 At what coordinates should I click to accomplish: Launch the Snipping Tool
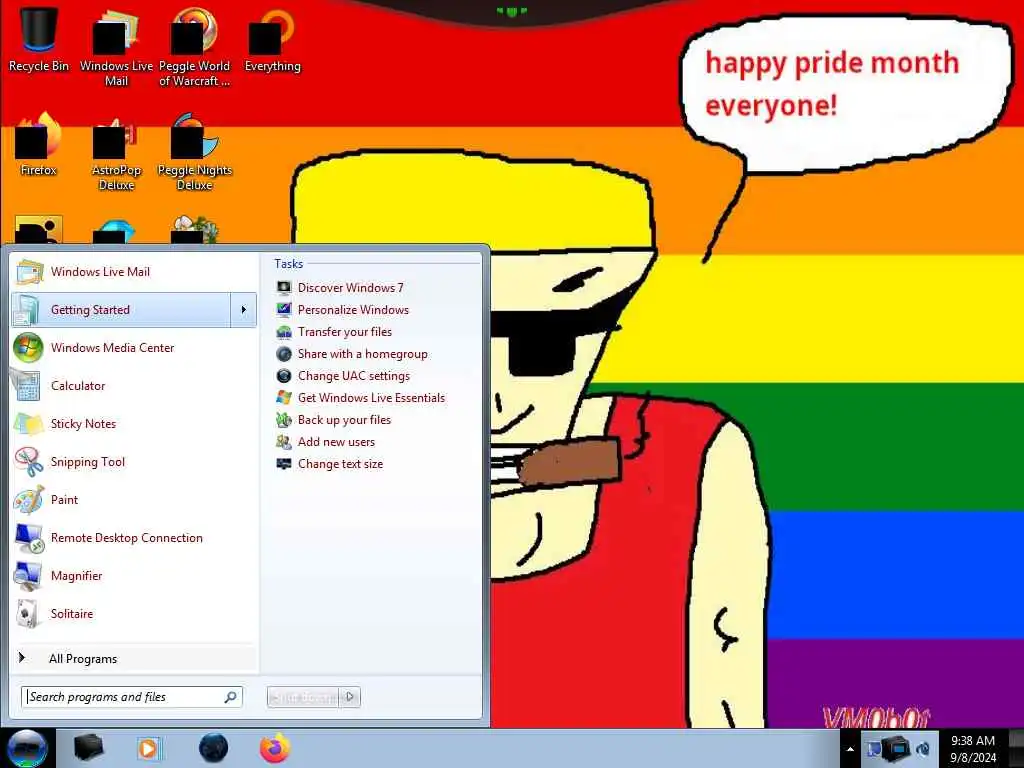pos(134,462)
